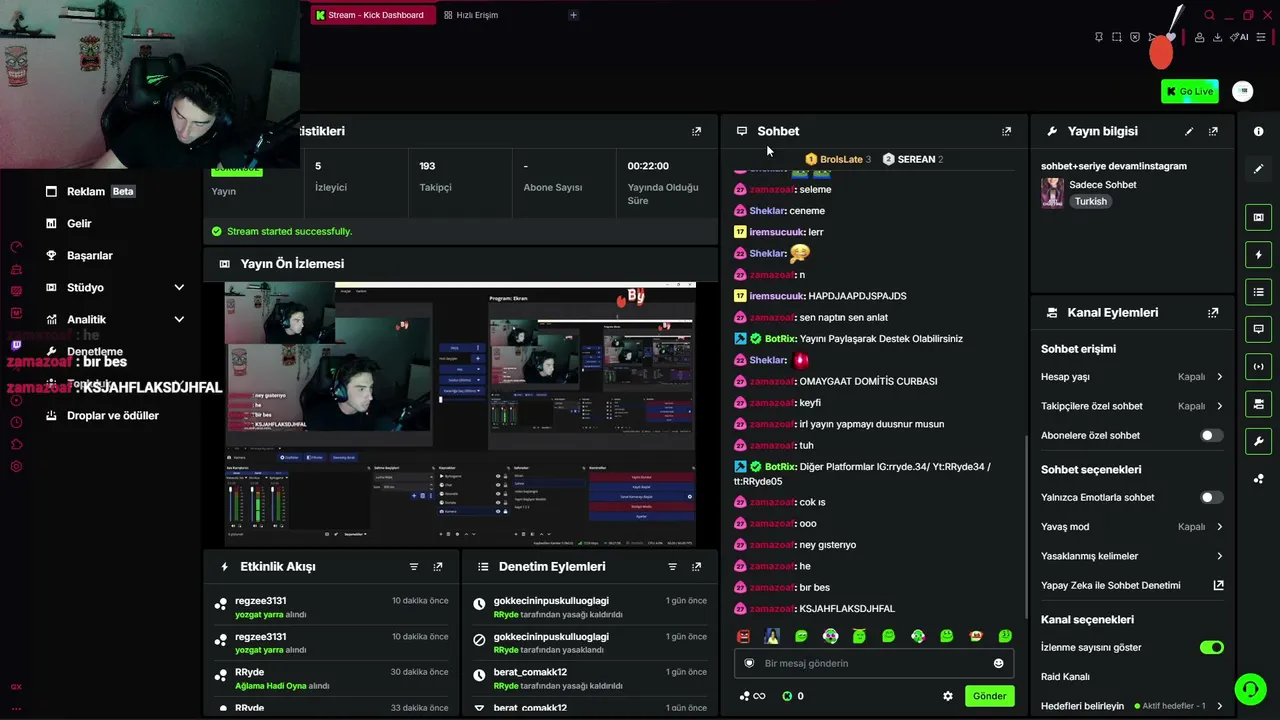Image resolution: width=1280 pixels, height=720 pixels.
Task: Open gokkecininpuskulluoglagi unban entry
Action: (590, 608)
